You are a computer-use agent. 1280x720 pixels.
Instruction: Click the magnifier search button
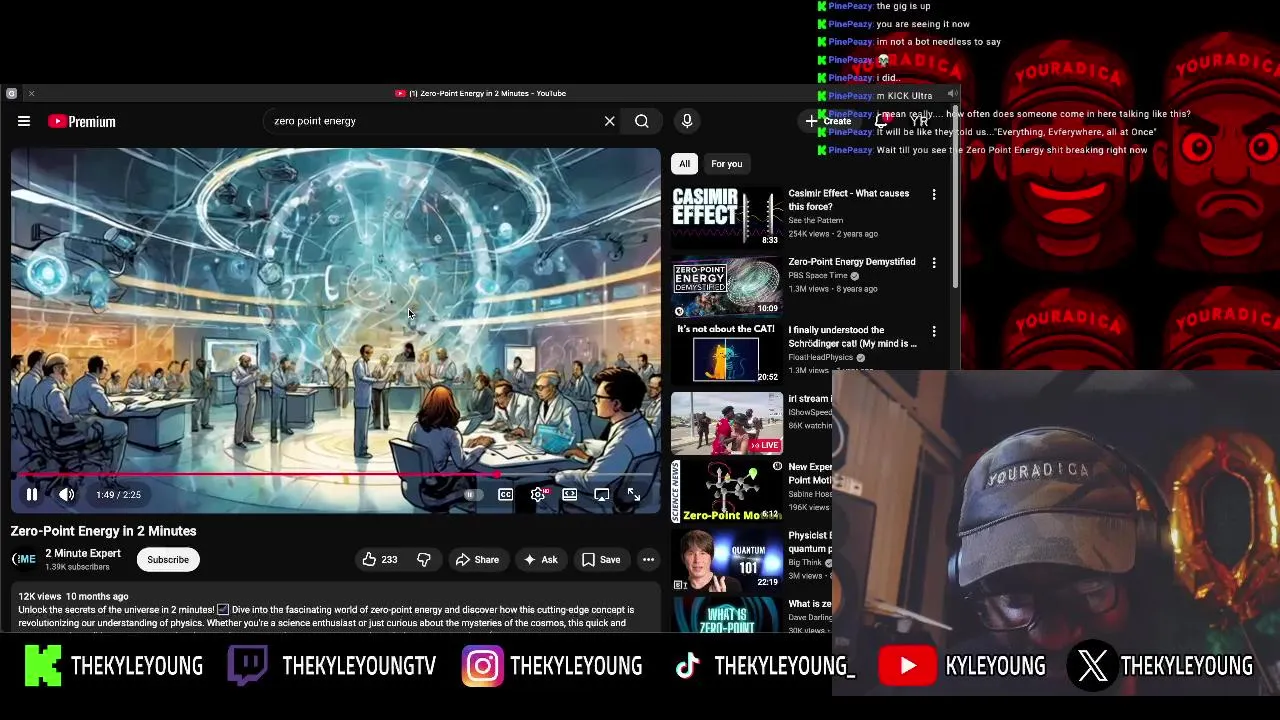click(642, 121)
